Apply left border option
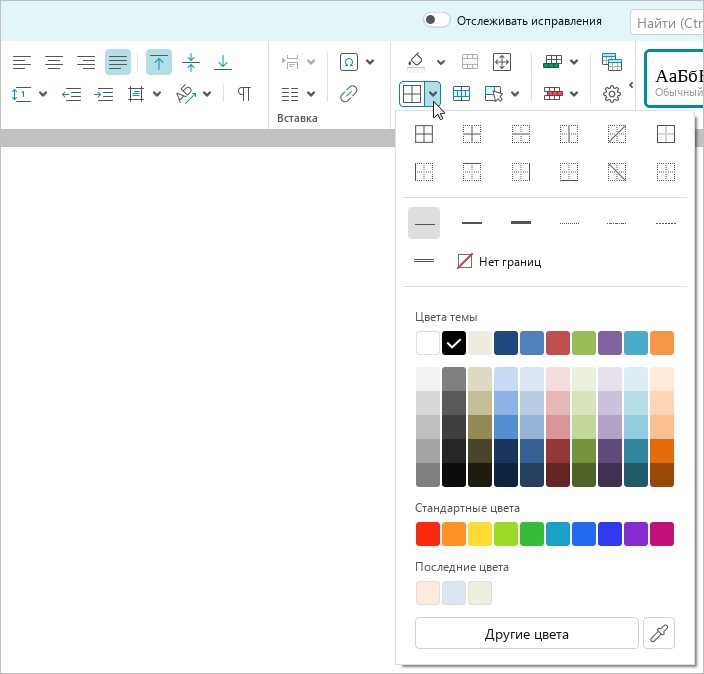This screenshot has width=704, height=674. (x=424, y=172)
